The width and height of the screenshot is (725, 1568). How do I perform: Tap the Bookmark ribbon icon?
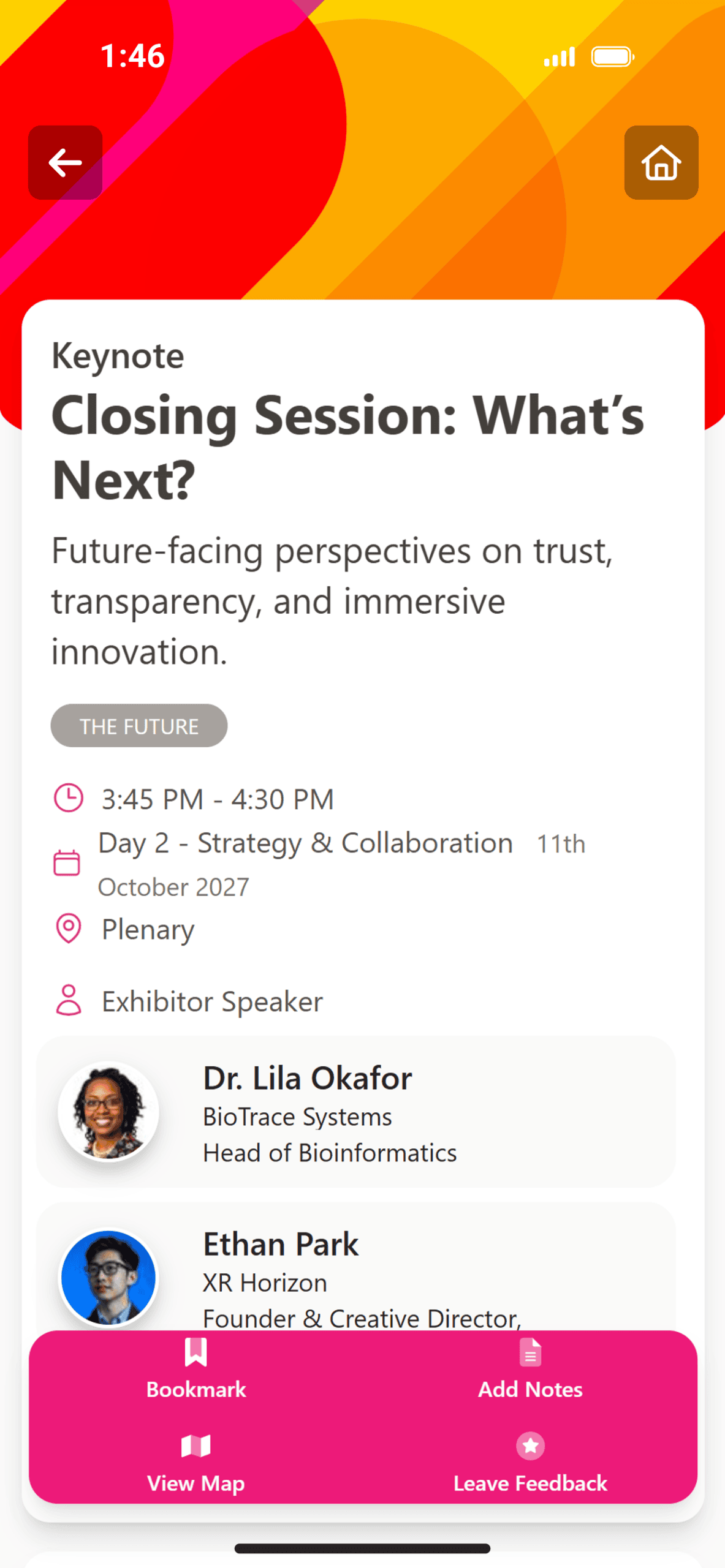click(195, 1352)
